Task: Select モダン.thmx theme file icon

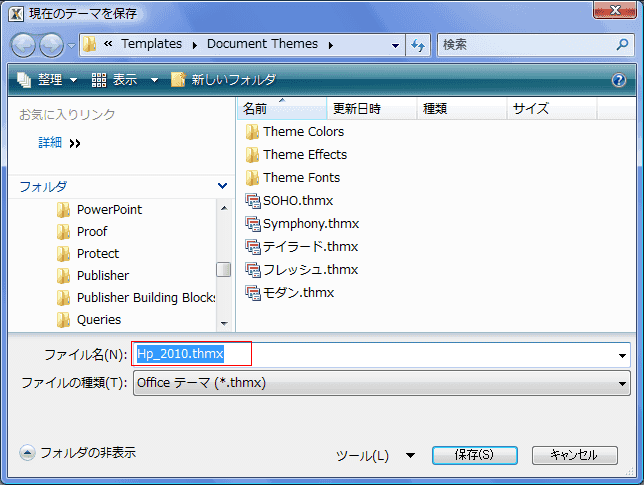Action: pyautogui.click(x=253, y=293)
